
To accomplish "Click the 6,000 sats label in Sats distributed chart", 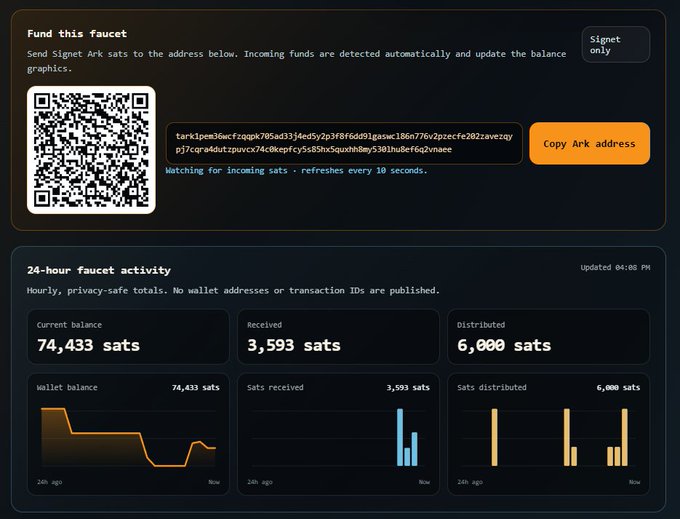I will (x=618, y=387).
